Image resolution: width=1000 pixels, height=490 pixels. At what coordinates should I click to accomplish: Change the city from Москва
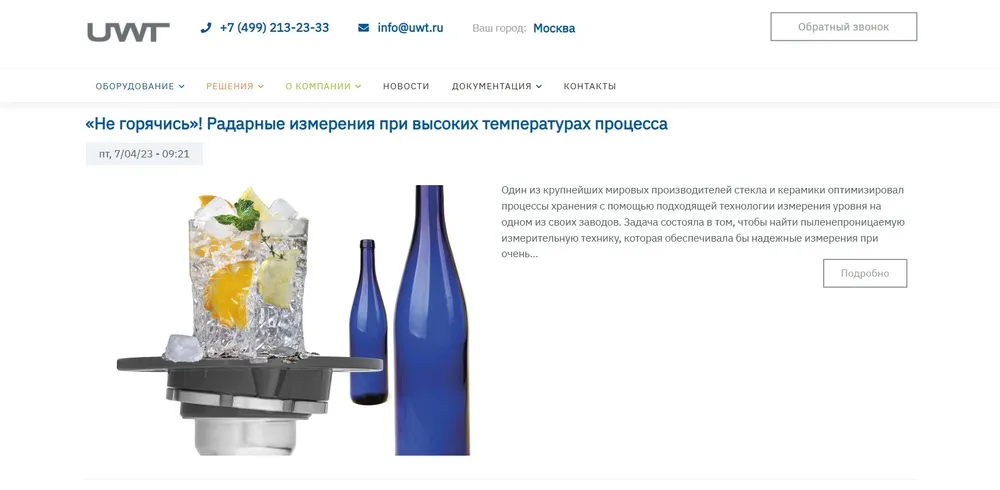click(x=554, y=28)
